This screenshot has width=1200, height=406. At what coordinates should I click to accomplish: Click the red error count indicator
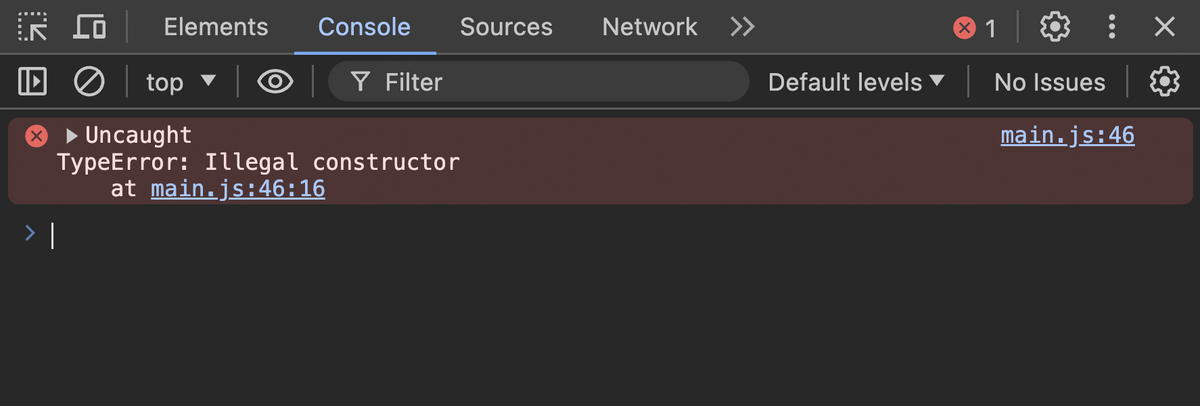tap(975, 28)
